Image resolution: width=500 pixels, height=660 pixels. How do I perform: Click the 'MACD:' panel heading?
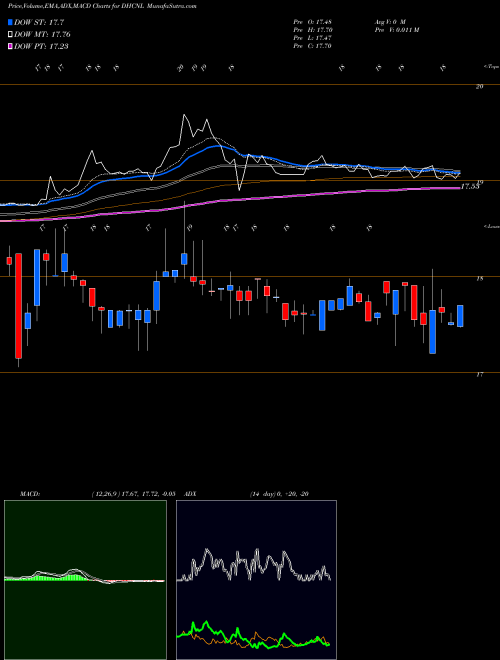[29, 494]
